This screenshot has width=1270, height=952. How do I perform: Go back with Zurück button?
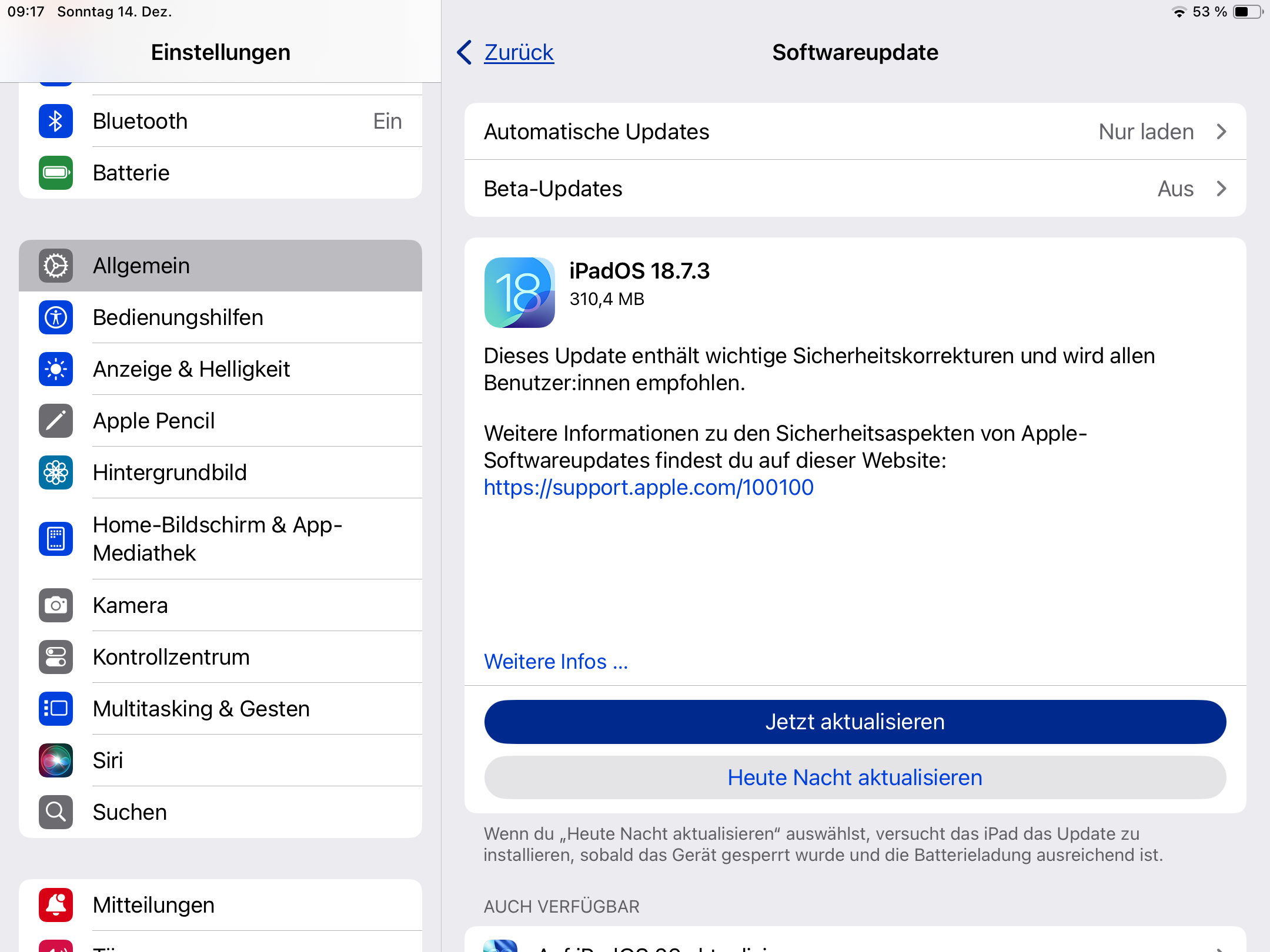click(x=506, y=52)
